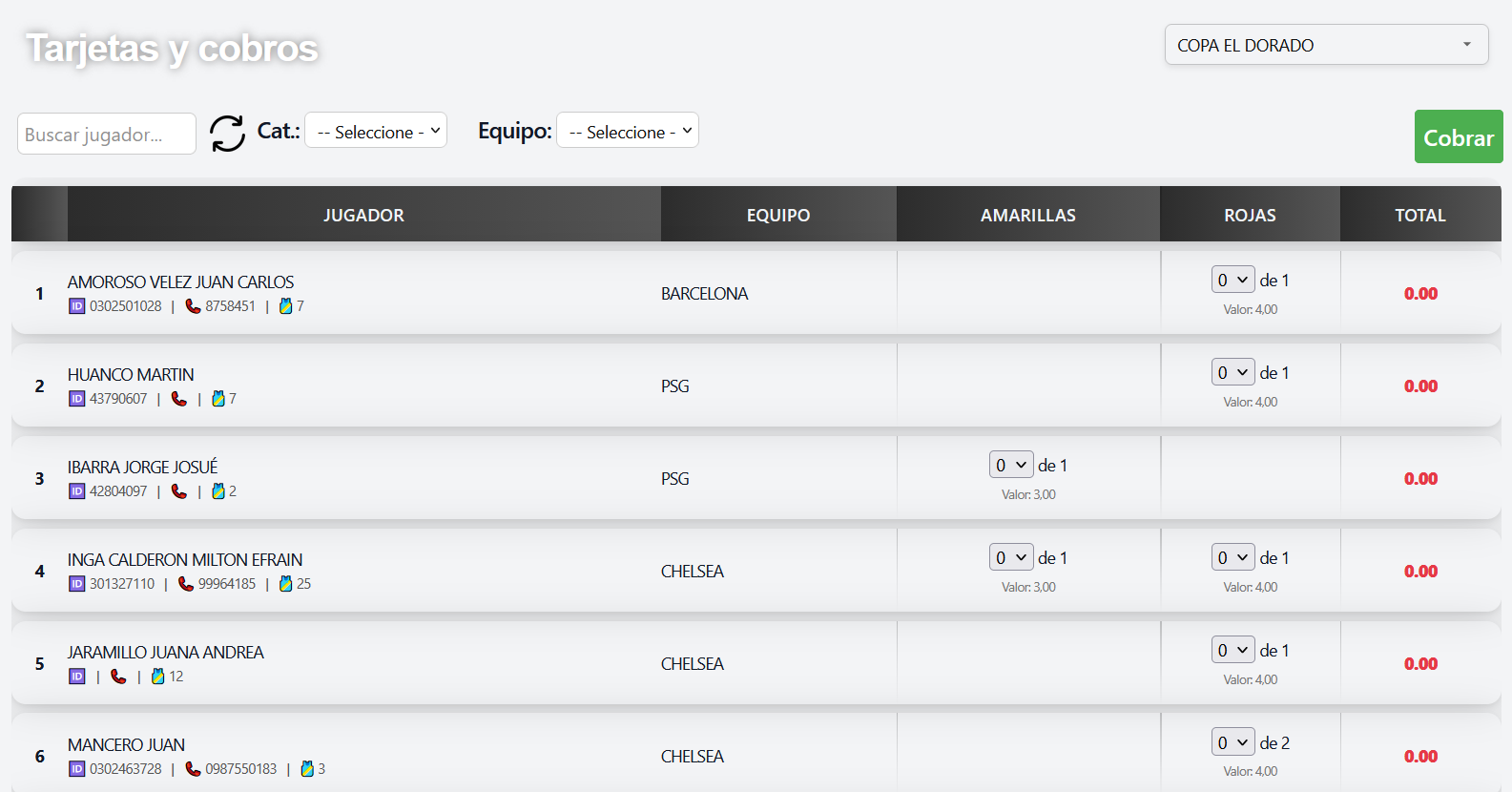Click phone icon next to 99964185
The width and height of the screenshot is (1512, 792).
click(186, 584)
